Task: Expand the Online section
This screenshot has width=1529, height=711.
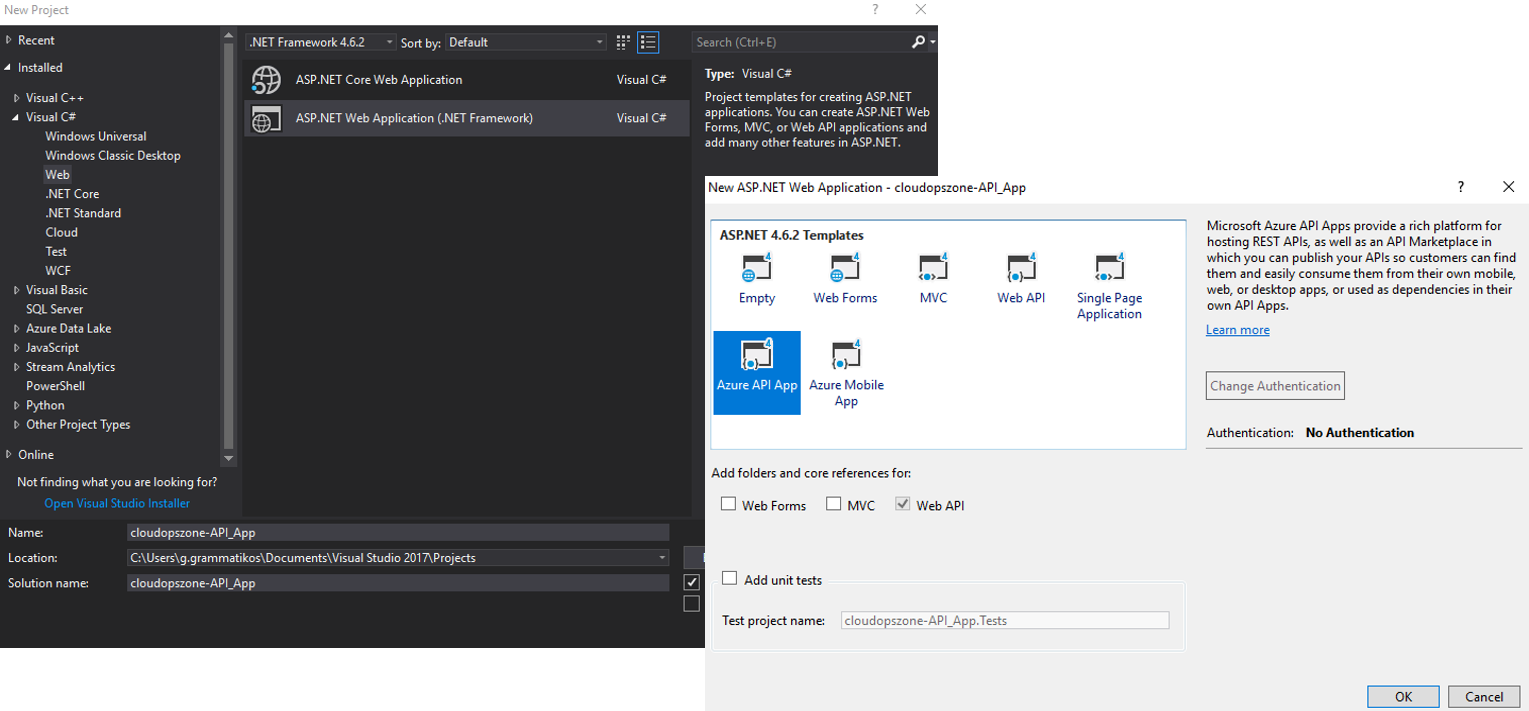Action: (9, 454)
